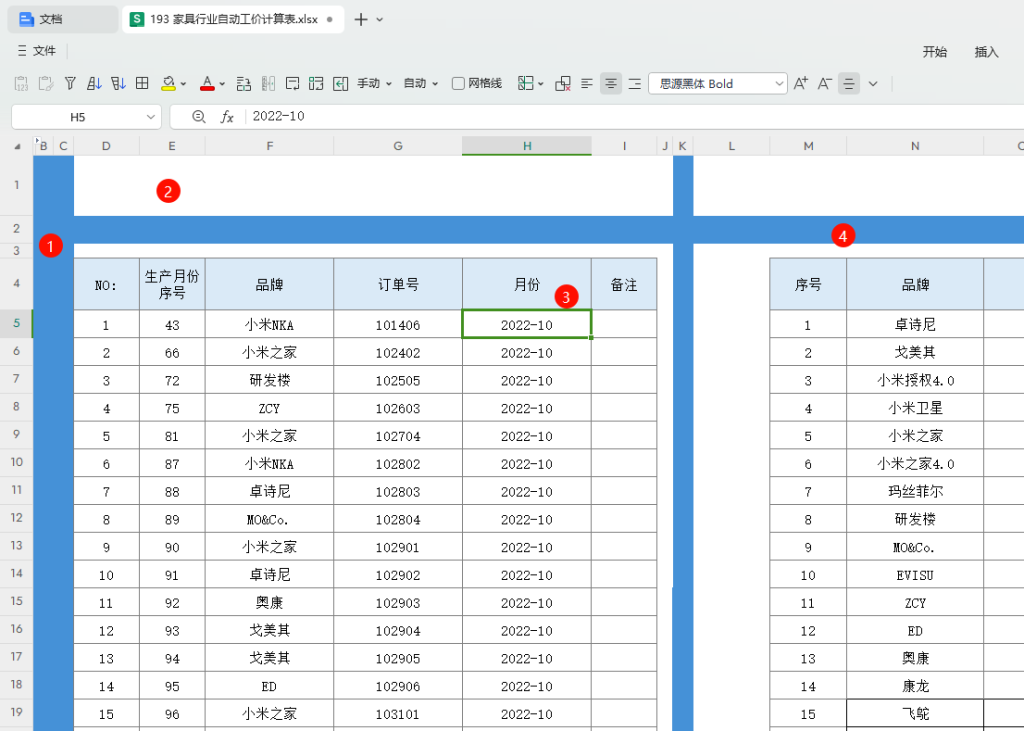Click the 备注 header cell
1024x731 pixels.
pyautogui.click(x=624, y=284)
